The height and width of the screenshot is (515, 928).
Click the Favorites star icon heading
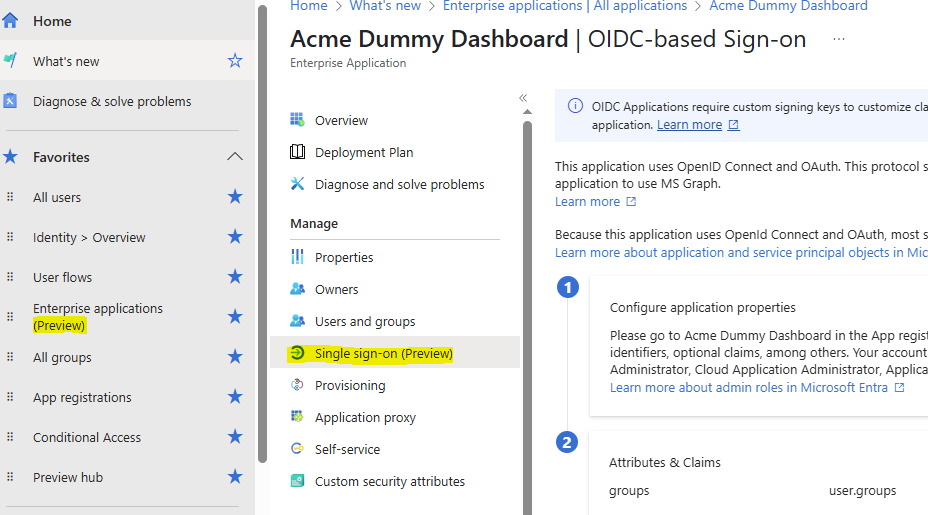click(9, 157)
